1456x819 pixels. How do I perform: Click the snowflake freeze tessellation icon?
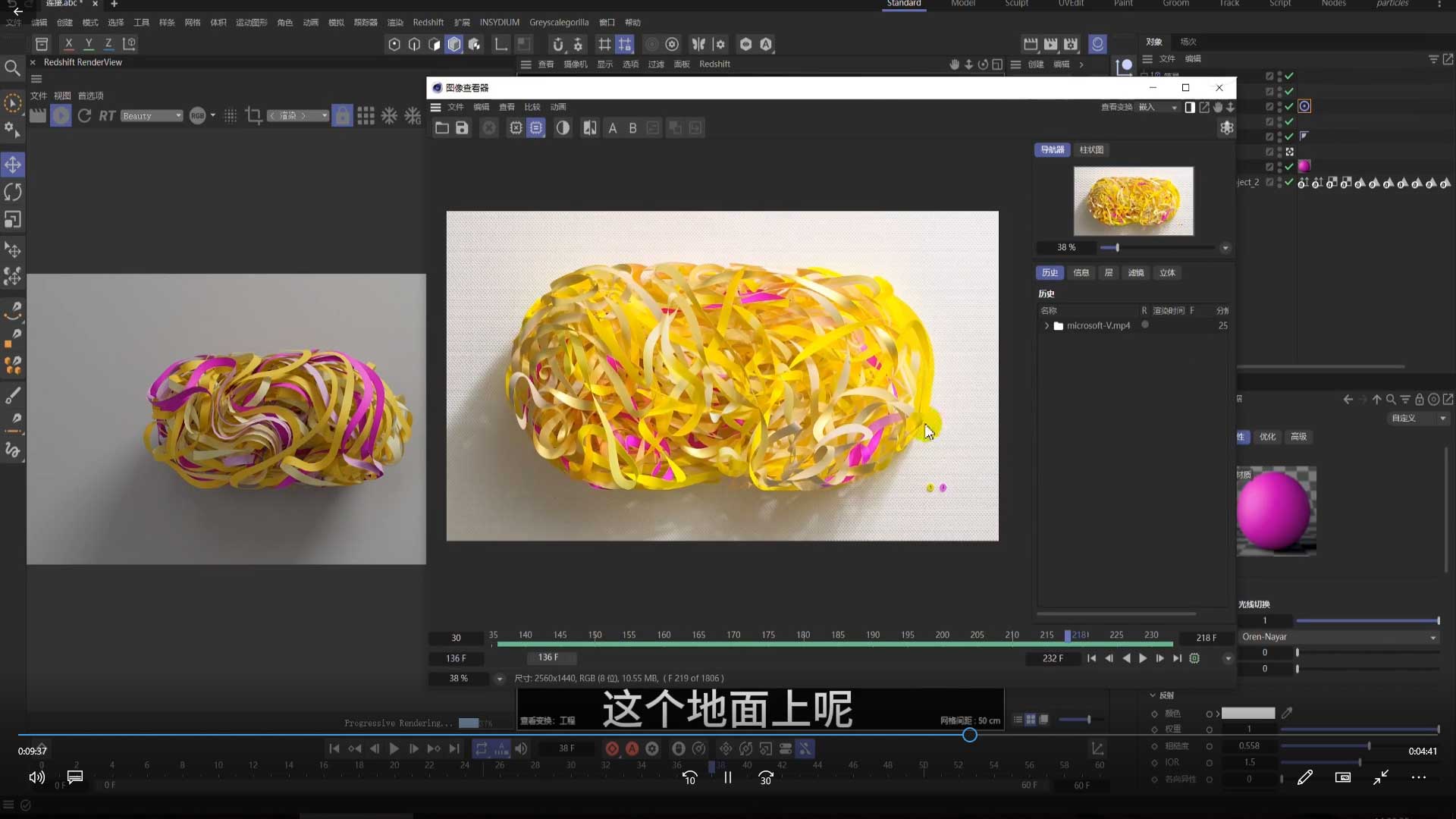(389, 116)
